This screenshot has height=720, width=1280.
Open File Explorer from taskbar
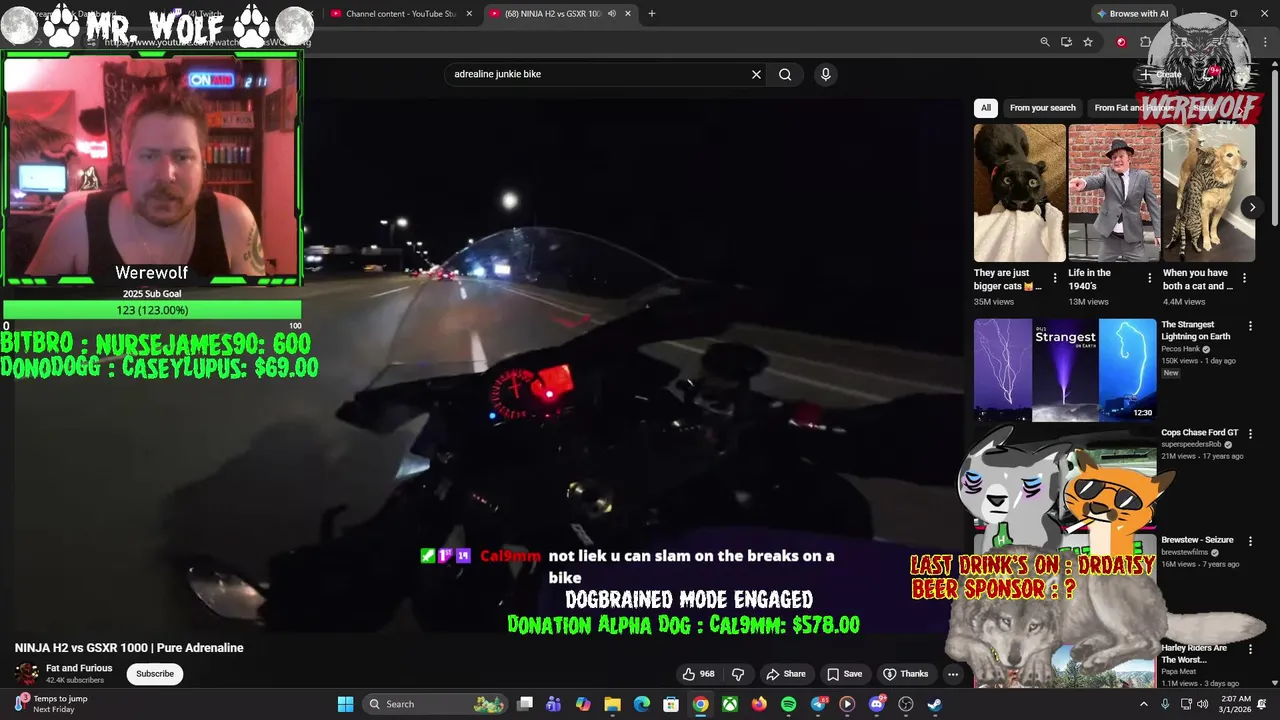(612, 704)
